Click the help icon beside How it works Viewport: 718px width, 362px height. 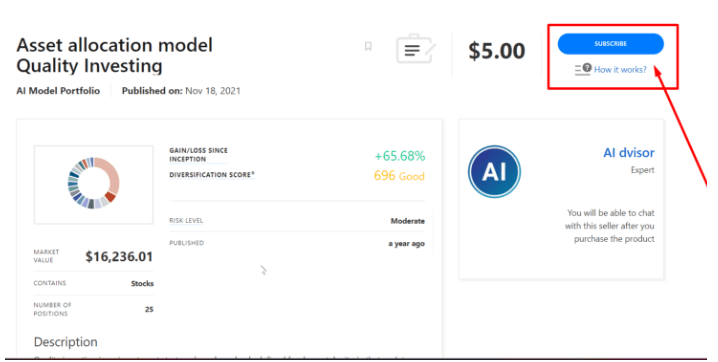pyautogui.click(x=583, y=69)
